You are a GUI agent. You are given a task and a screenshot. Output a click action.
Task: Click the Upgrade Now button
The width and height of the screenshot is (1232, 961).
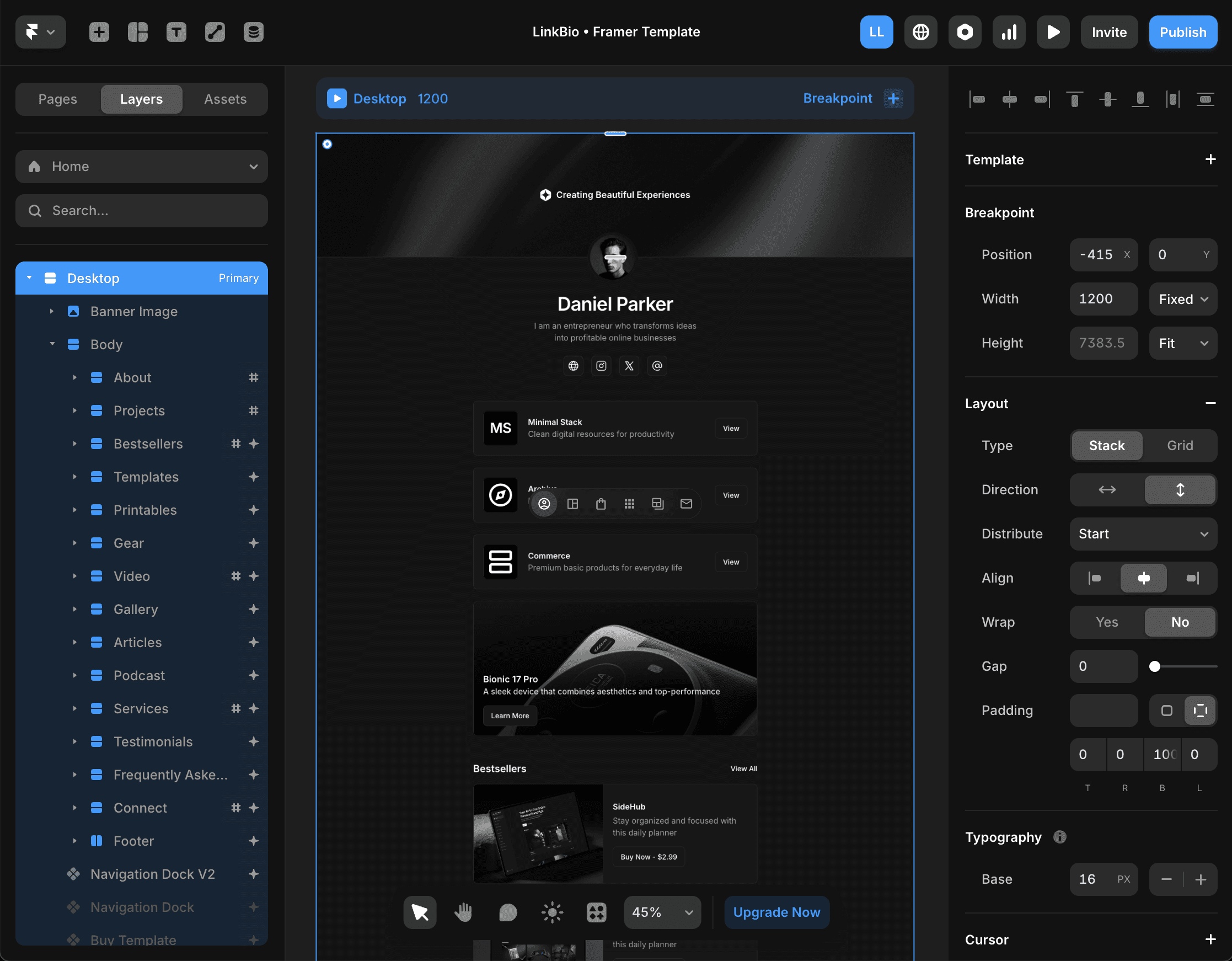(776, 912)
